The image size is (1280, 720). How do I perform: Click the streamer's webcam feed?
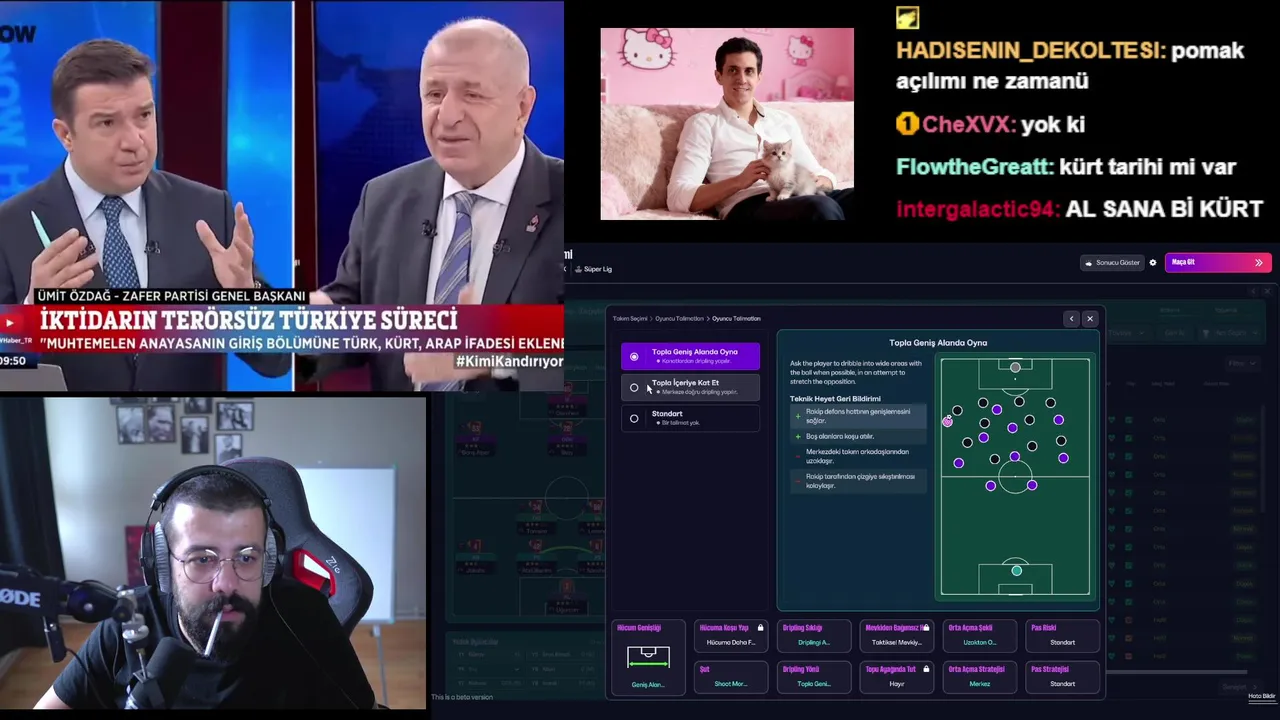click(x=213, y=553)
